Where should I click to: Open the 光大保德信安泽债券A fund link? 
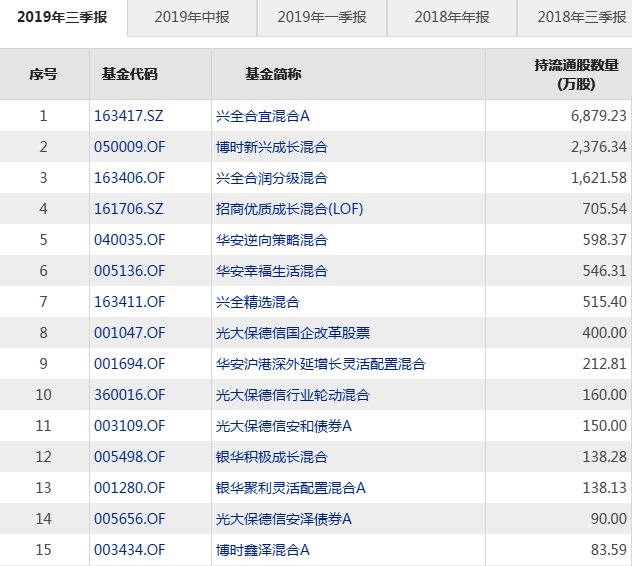click(284, 519)
